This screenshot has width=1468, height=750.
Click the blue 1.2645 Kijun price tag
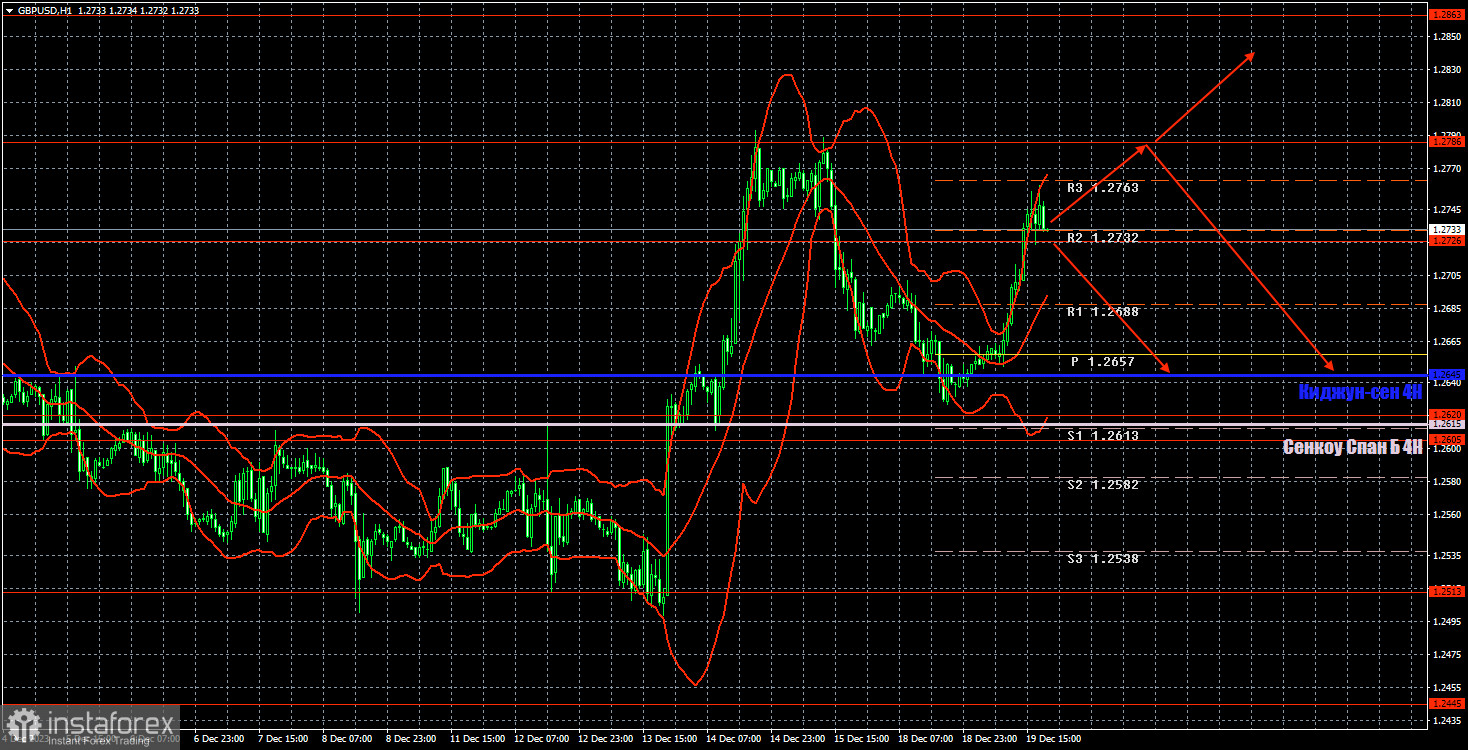pos(1447,374)
